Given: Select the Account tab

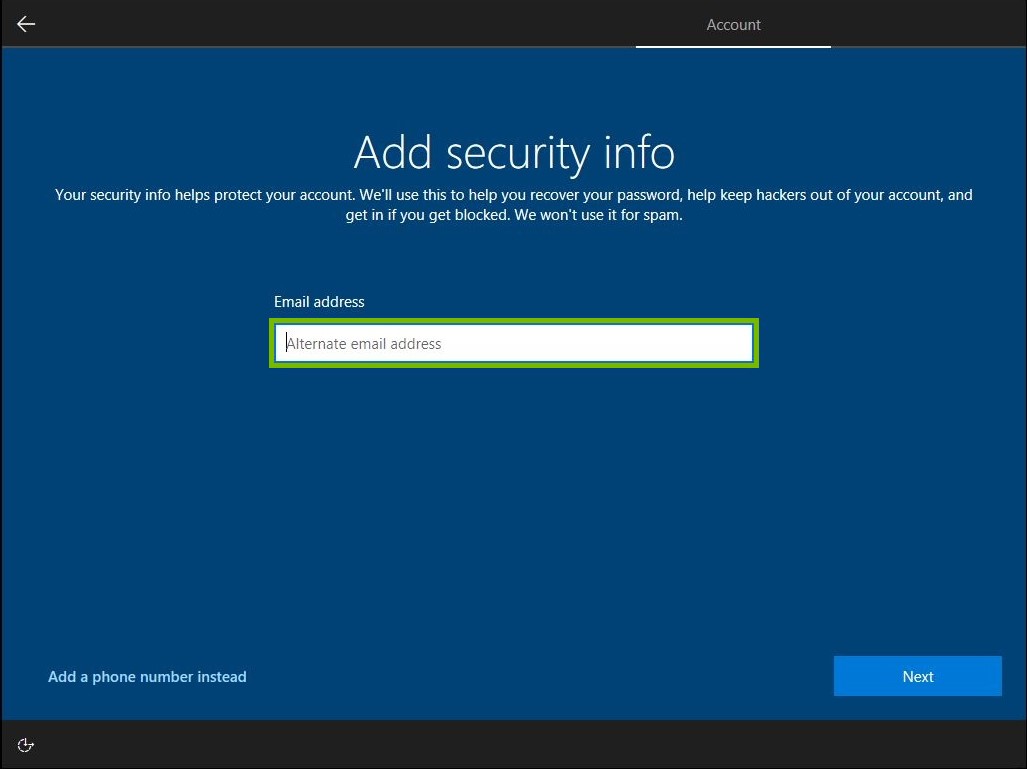Looking at the screenshot, I should [733, 25].
